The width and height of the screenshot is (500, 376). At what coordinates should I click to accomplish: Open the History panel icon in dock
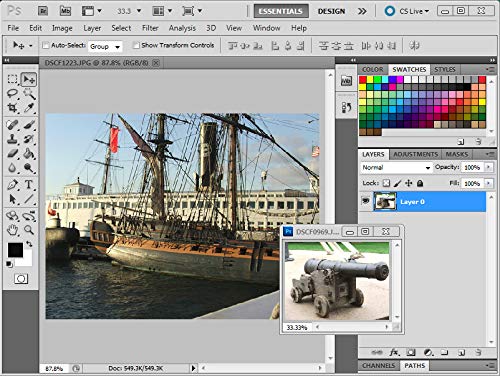pos(346,107)
